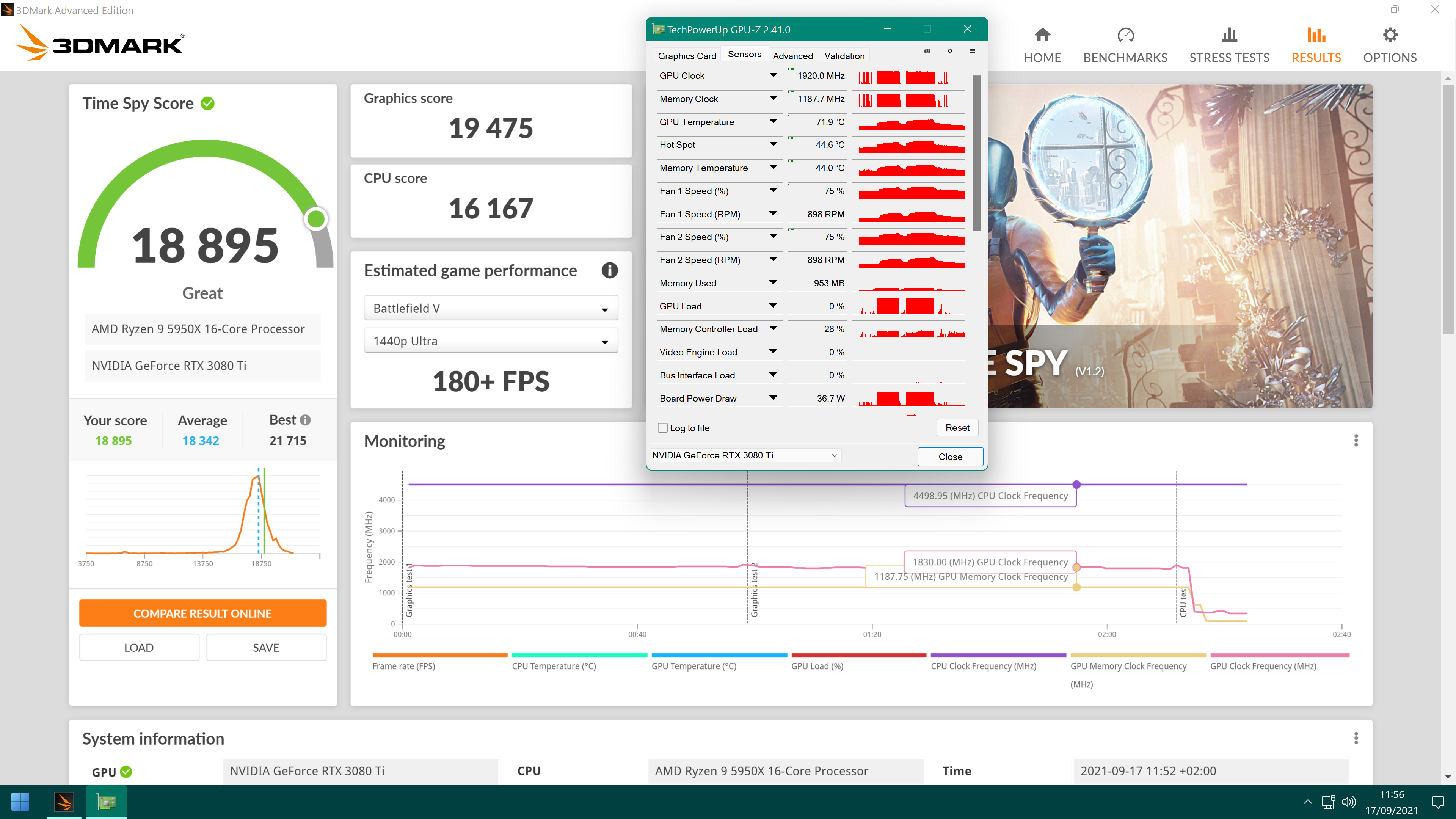This screenshot has height=819, width=1456.
Task: Open the System information three-dot menu
Action: [x=1356, y=737]
